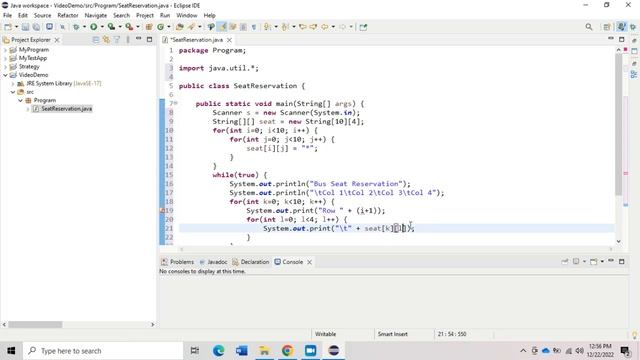Toggle Word Wrap toolbar icon
Image resolution: width=640 pixels, height=360 pixels.
(x=233, y=27)
